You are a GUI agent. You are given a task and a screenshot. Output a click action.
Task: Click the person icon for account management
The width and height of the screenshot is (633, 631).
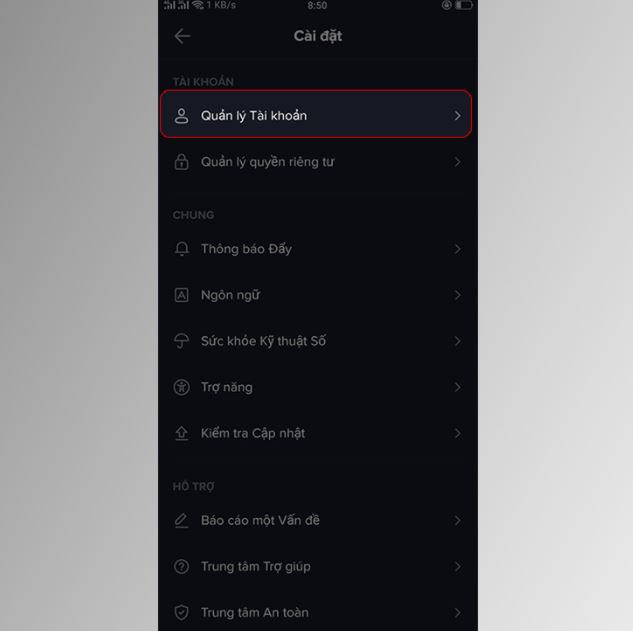pos(181,116)
